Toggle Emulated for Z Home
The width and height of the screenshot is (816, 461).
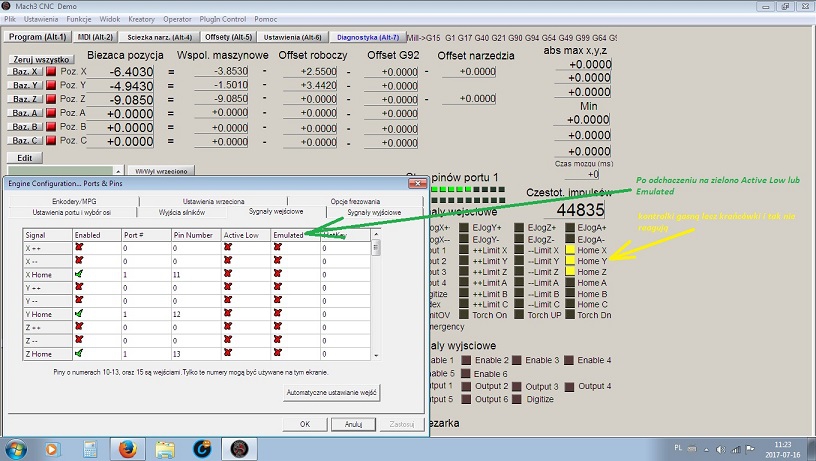(277, 353)
